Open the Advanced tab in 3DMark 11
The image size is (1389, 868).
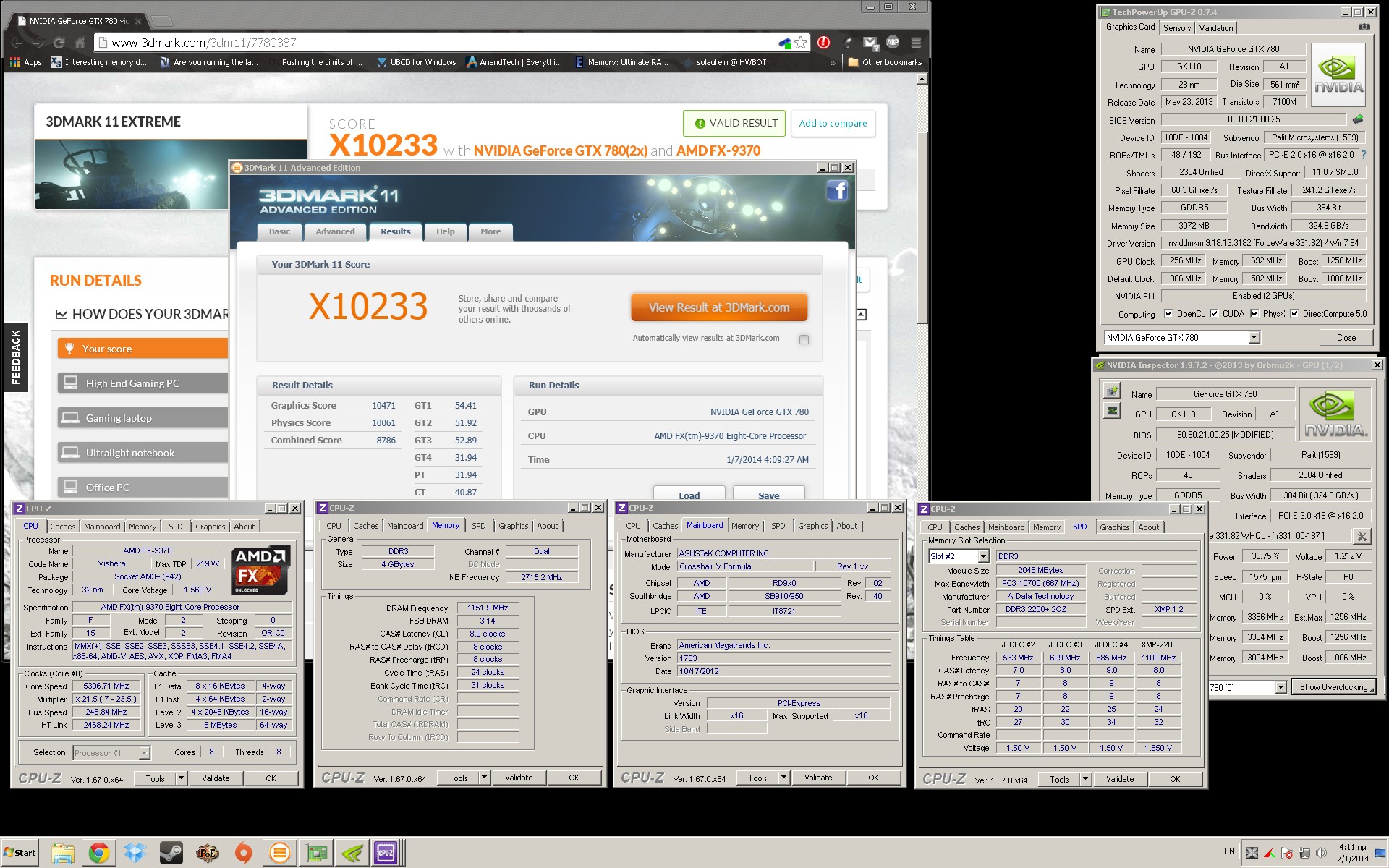335,231
